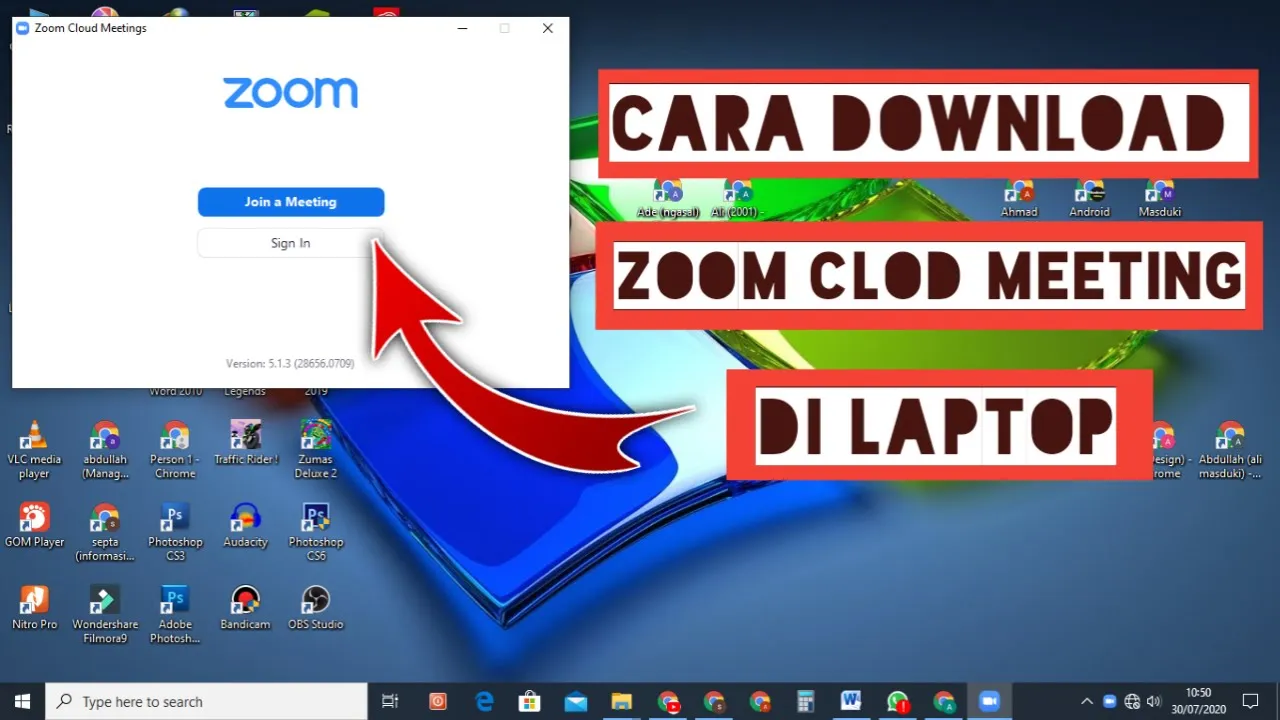This screenshot has width=1280, height=720.
Task: Select the Bandicam desktop shortcut
Action: [246, 607]
